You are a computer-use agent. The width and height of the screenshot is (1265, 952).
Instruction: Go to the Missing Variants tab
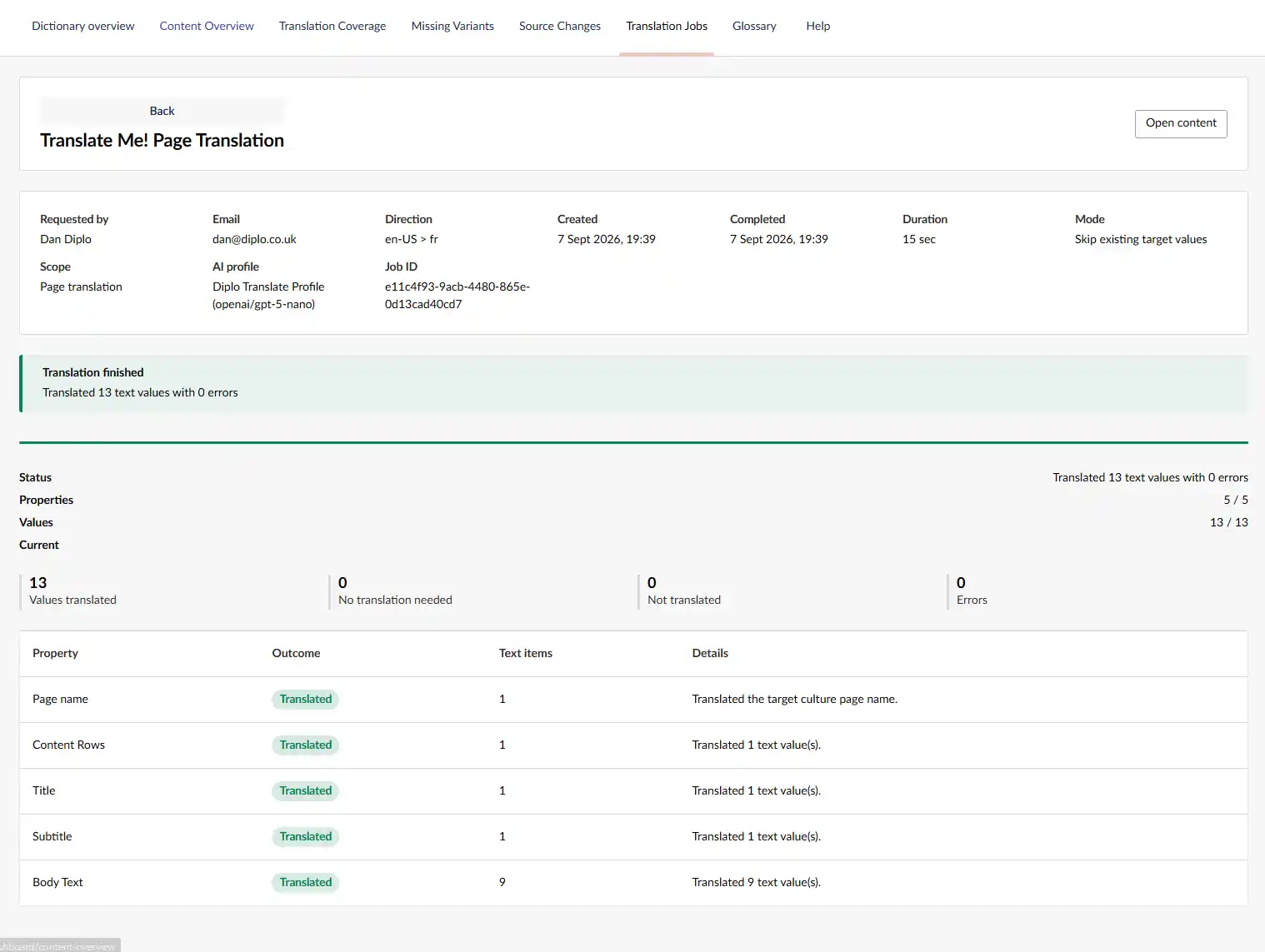[x=452, y=26]
